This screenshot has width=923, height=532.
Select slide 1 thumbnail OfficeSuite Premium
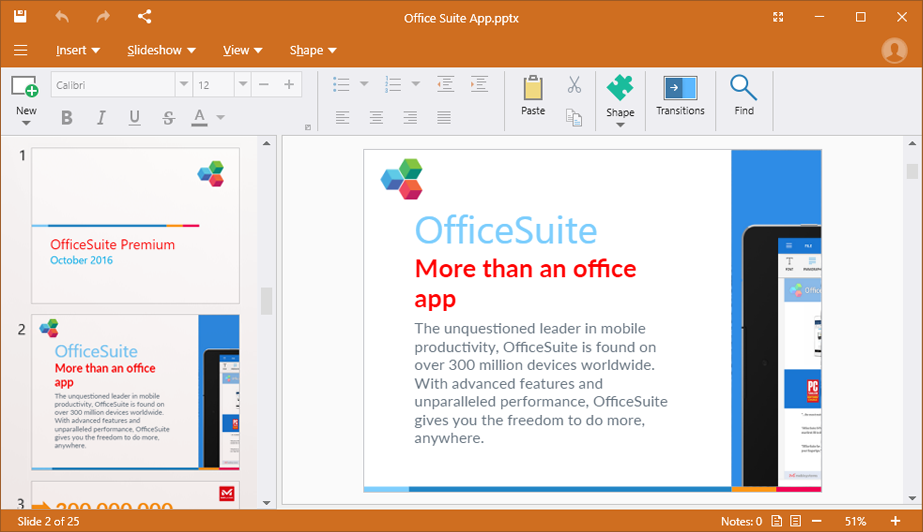pyautogui.click(x=135, y=225)
